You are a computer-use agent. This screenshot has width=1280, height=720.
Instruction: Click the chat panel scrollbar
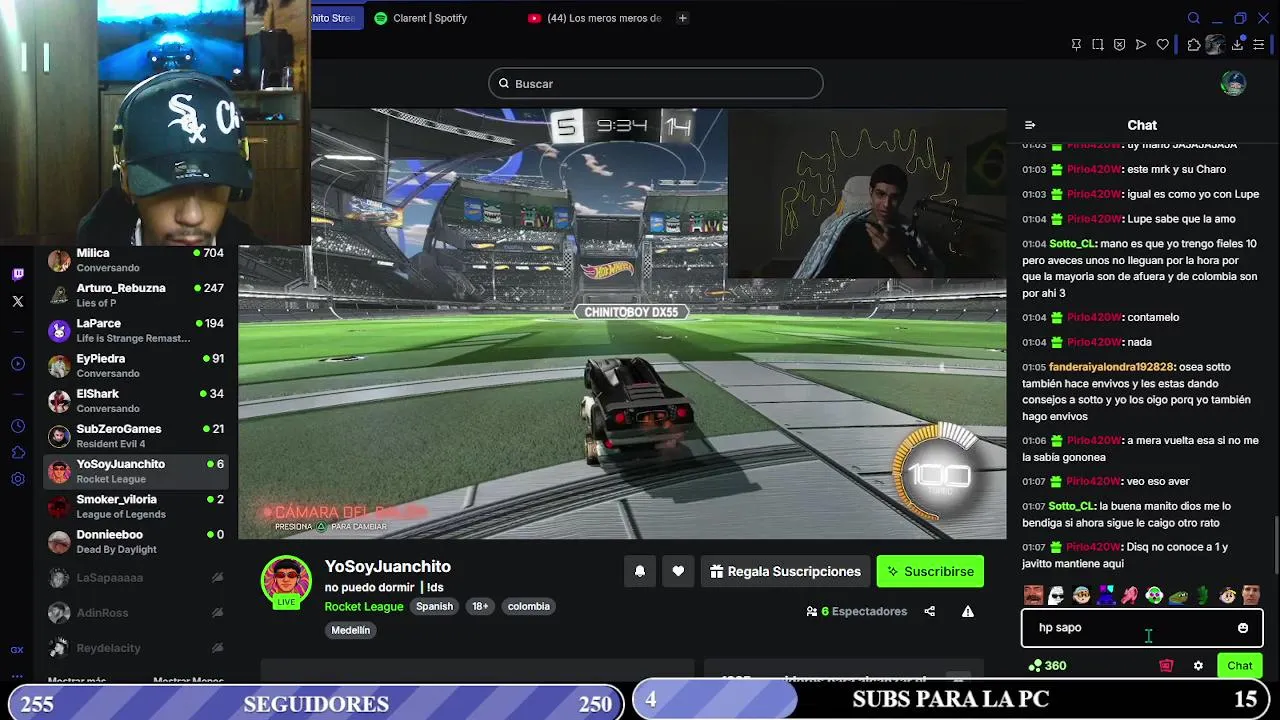coord(1274,545)
